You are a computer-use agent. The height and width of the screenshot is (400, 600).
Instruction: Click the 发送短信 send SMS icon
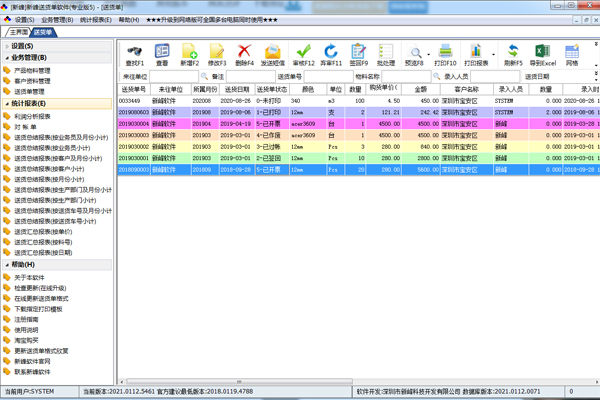click(x=273, y=54)
